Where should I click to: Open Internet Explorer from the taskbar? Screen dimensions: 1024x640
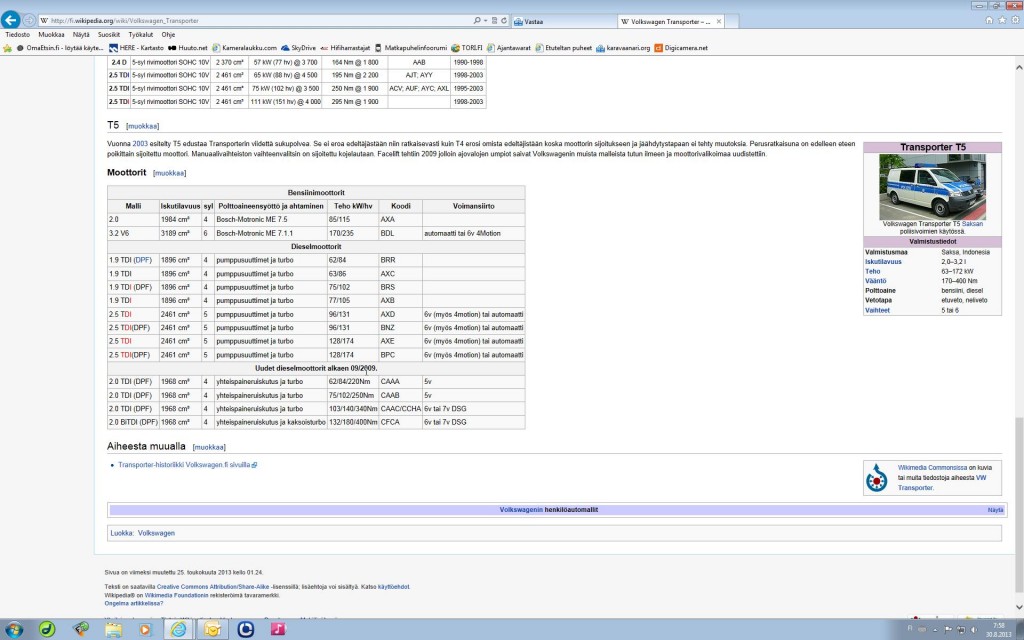click(179, 629)
